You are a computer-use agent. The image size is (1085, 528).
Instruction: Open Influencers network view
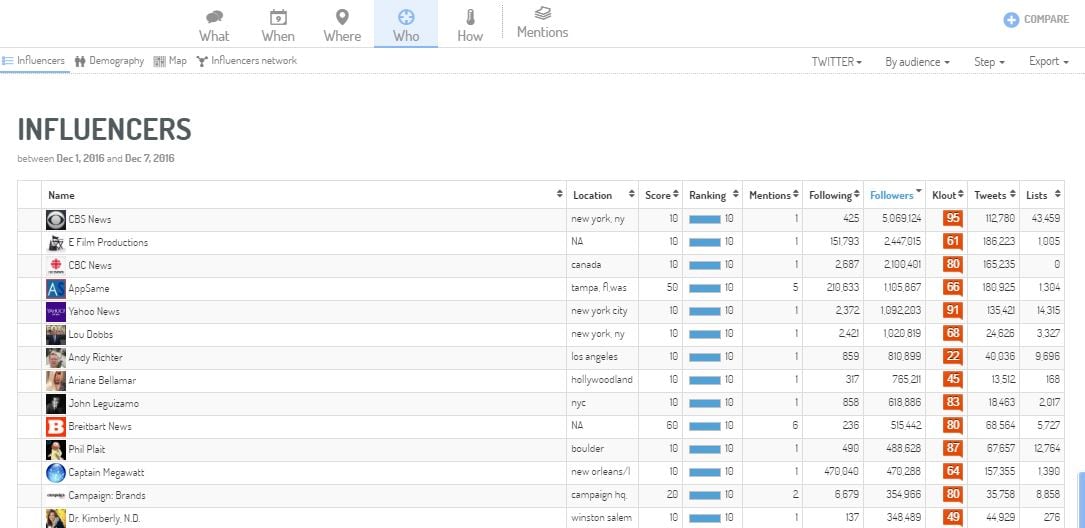point(246,61)
